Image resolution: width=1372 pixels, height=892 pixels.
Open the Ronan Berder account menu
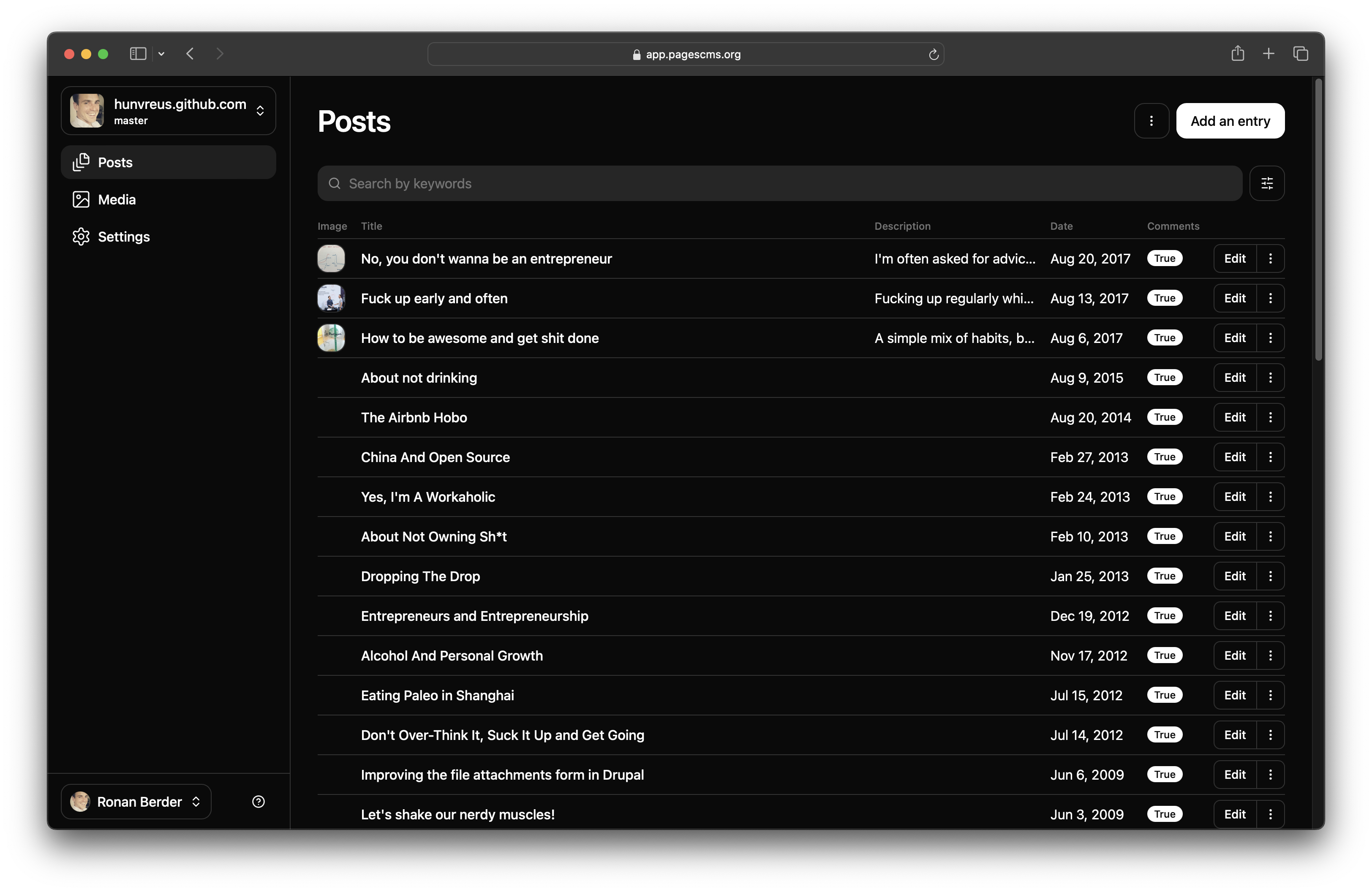(x=136, y=802)
